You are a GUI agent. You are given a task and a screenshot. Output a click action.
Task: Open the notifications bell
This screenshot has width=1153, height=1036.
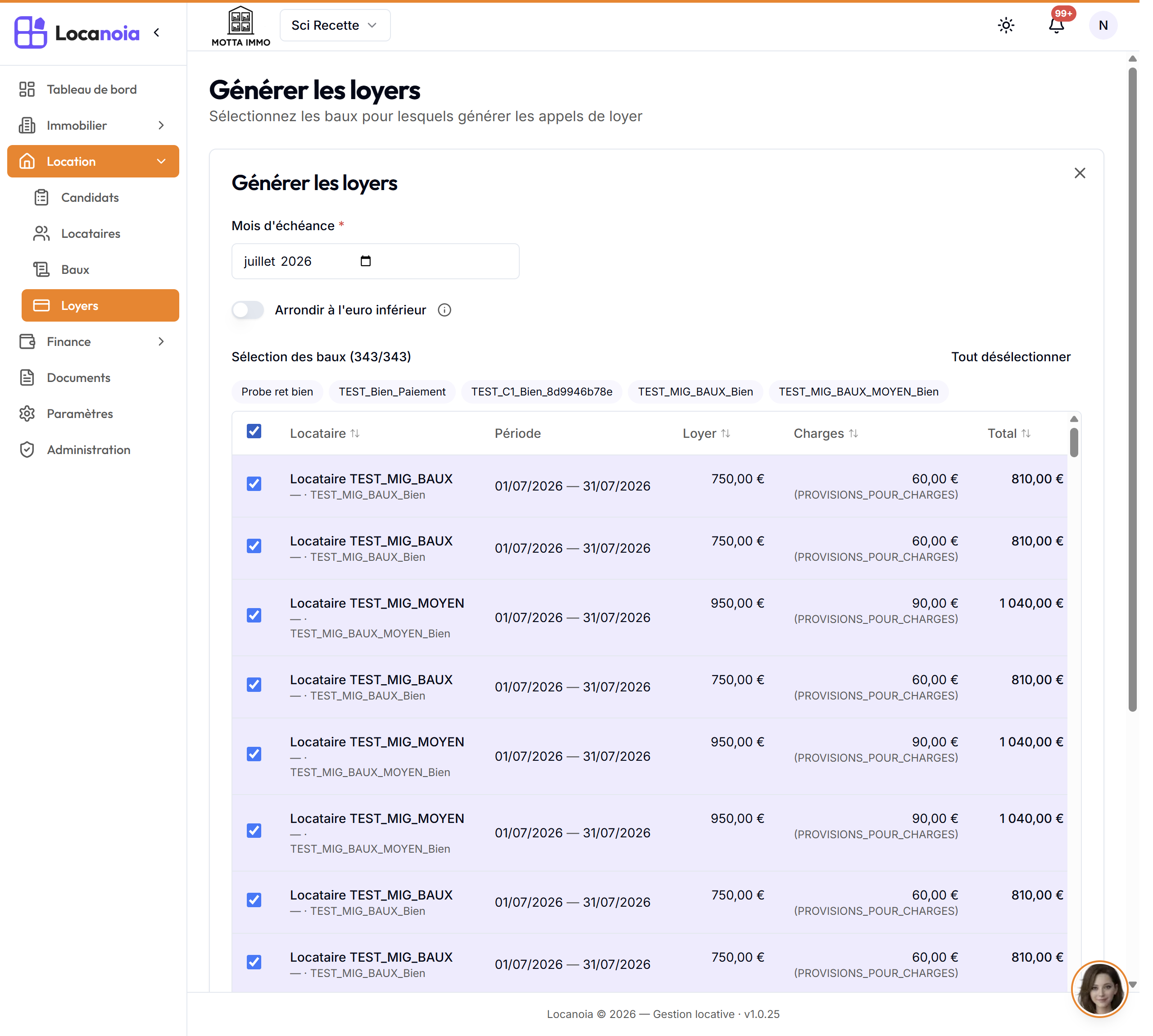(x=1056, y=26)
